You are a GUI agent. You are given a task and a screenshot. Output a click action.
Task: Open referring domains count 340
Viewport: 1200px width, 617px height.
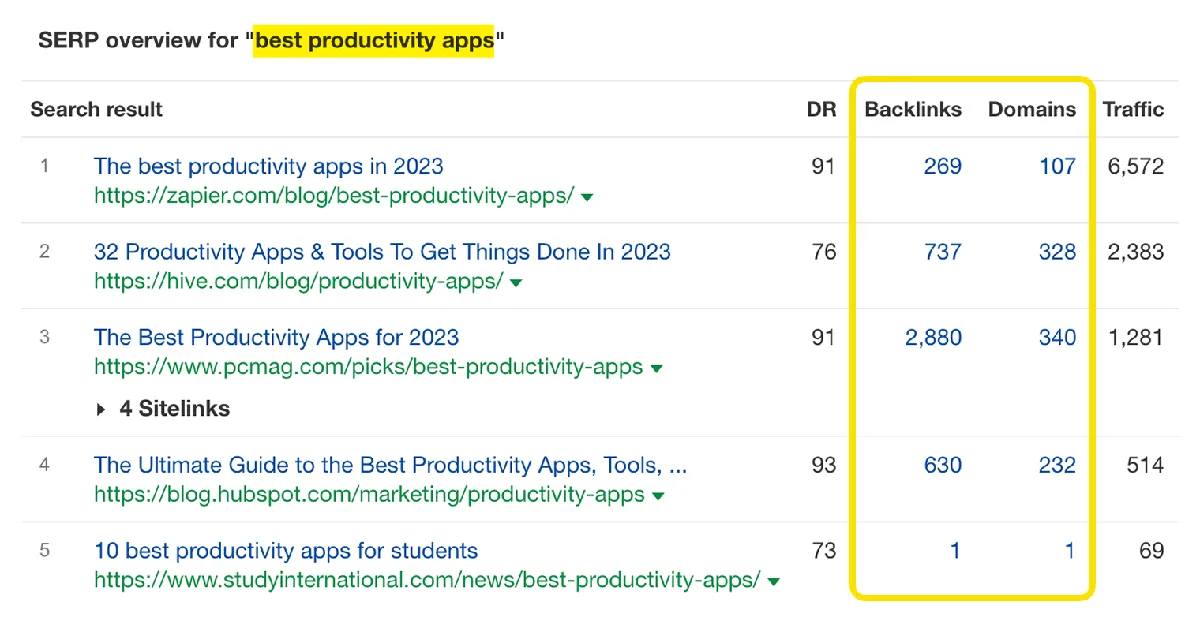pos(1057,337)
